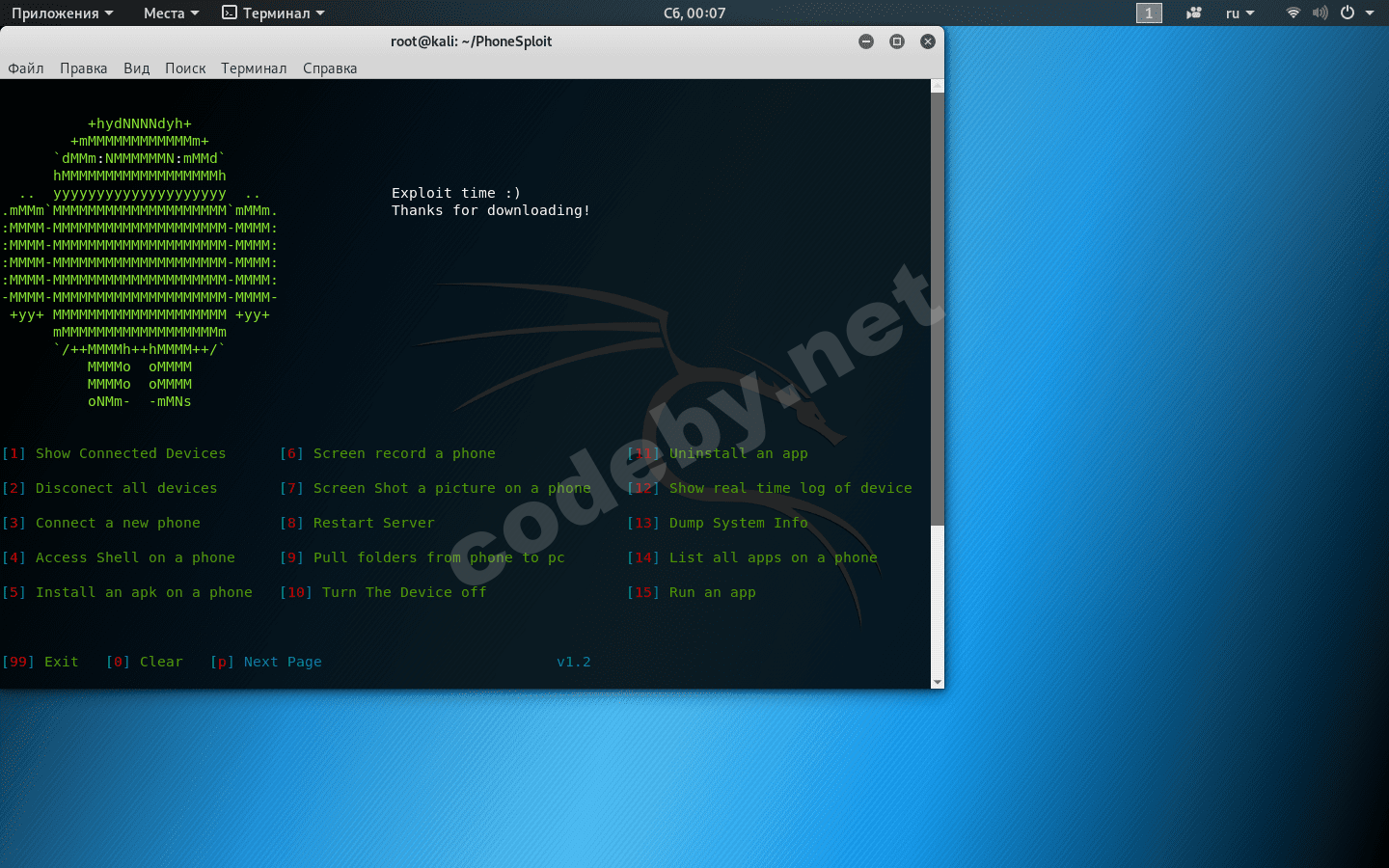The height and width of the screenshot is (868, 1389).
Task: Click the 'Install an apk on a phone' text
Action: click(x=144, y=592)
